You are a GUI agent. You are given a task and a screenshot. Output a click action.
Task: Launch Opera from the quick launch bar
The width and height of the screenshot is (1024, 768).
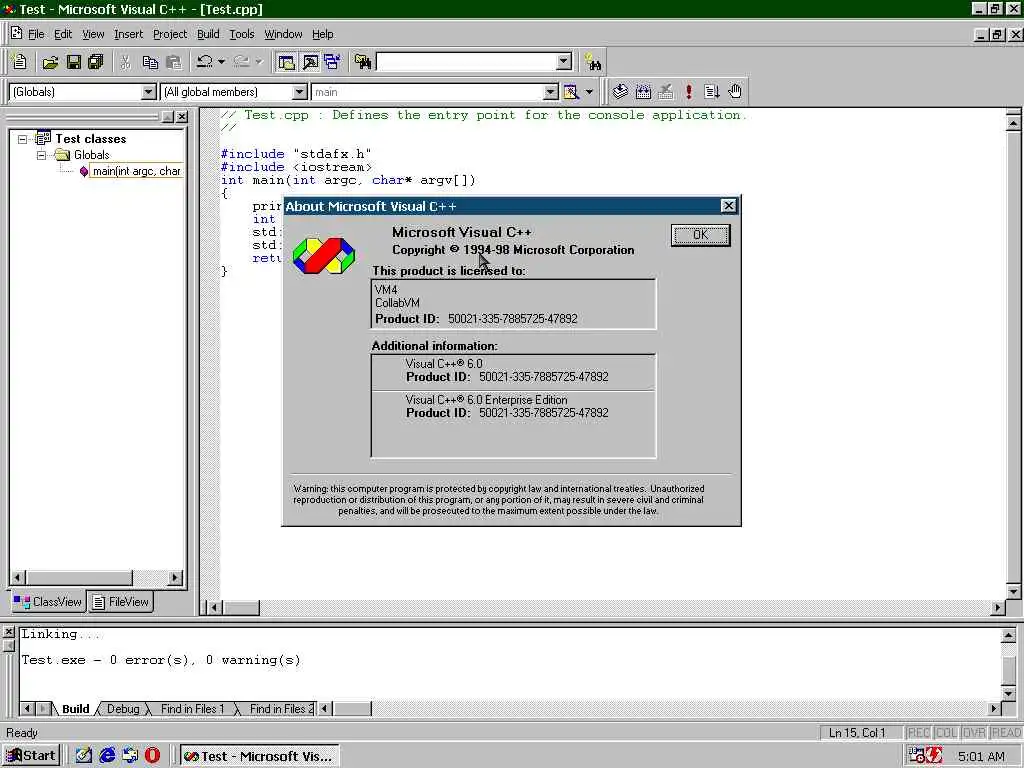coord(152,756)
